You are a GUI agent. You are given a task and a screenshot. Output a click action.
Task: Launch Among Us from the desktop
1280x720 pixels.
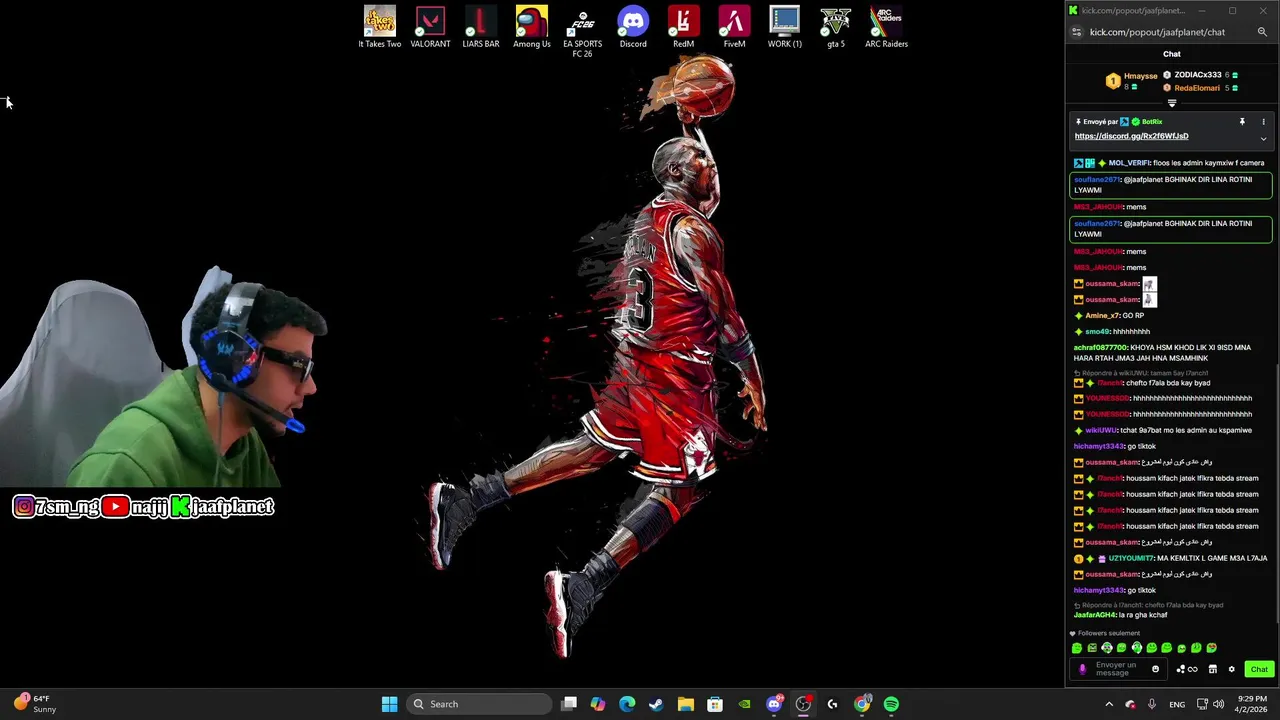click(x=532, y=27)
